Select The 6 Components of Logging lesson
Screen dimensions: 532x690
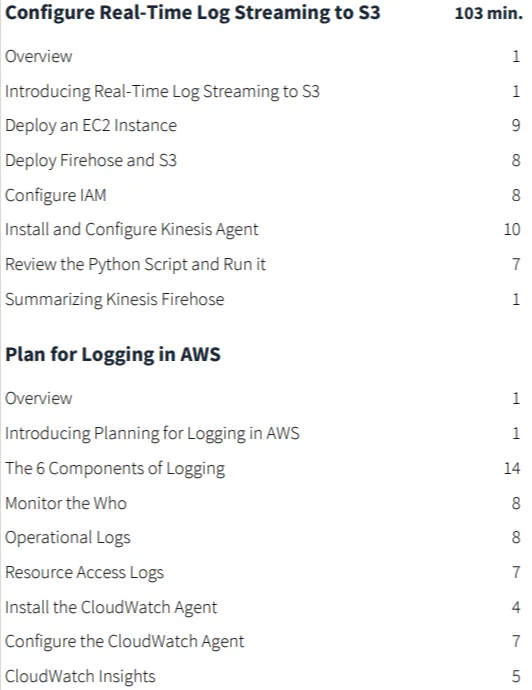coord(115,468)
